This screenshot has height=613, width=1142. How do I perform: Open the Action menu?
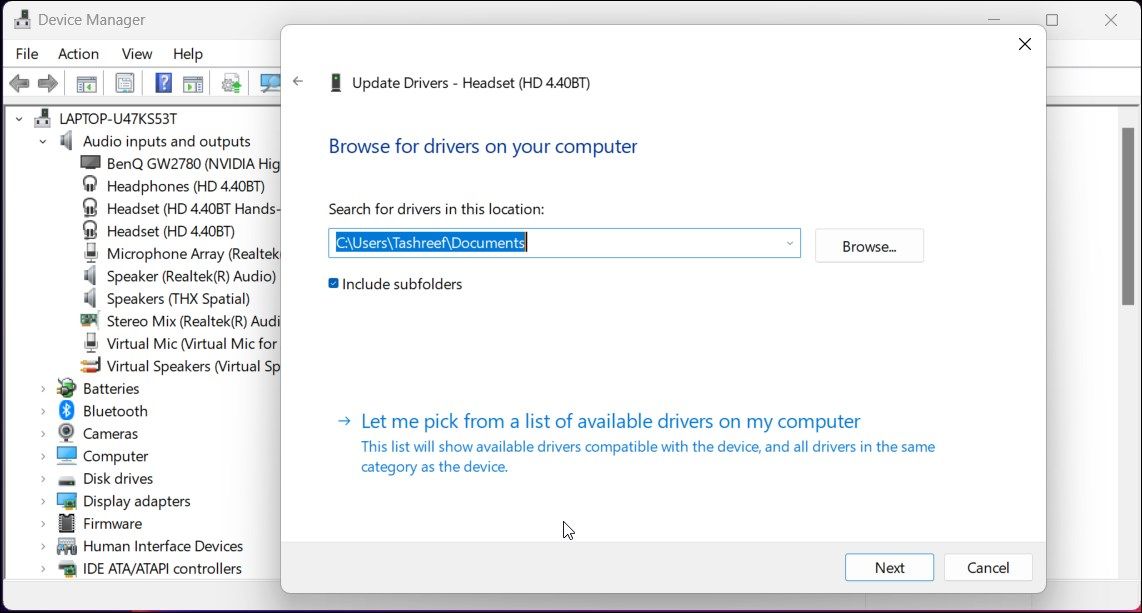click(x=78, y=54)
